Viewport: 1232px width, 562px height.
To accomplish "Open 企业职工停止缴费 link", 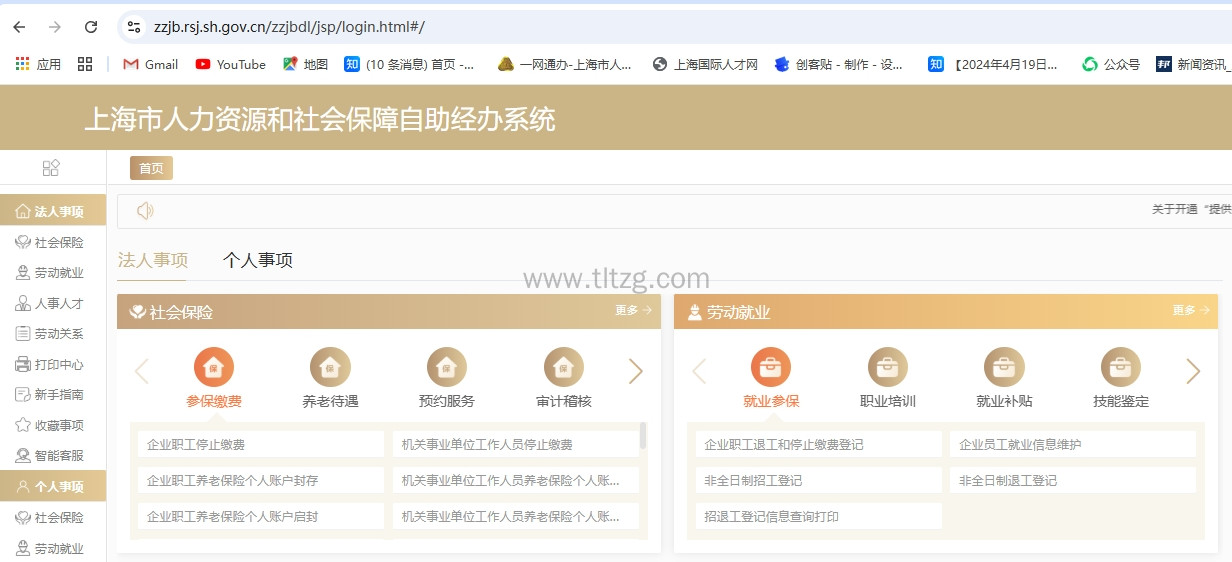I will pyautogui.click(x=196, y=445).
